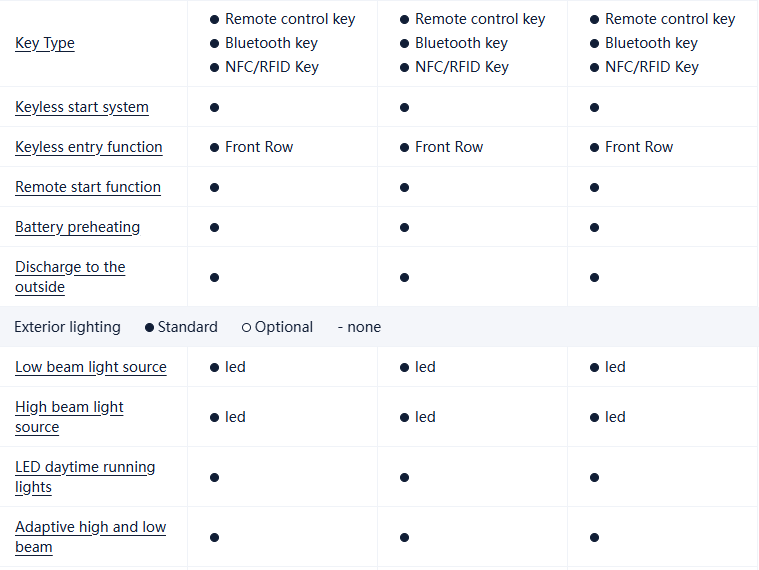Click Low beam light source link

(91, 367)
